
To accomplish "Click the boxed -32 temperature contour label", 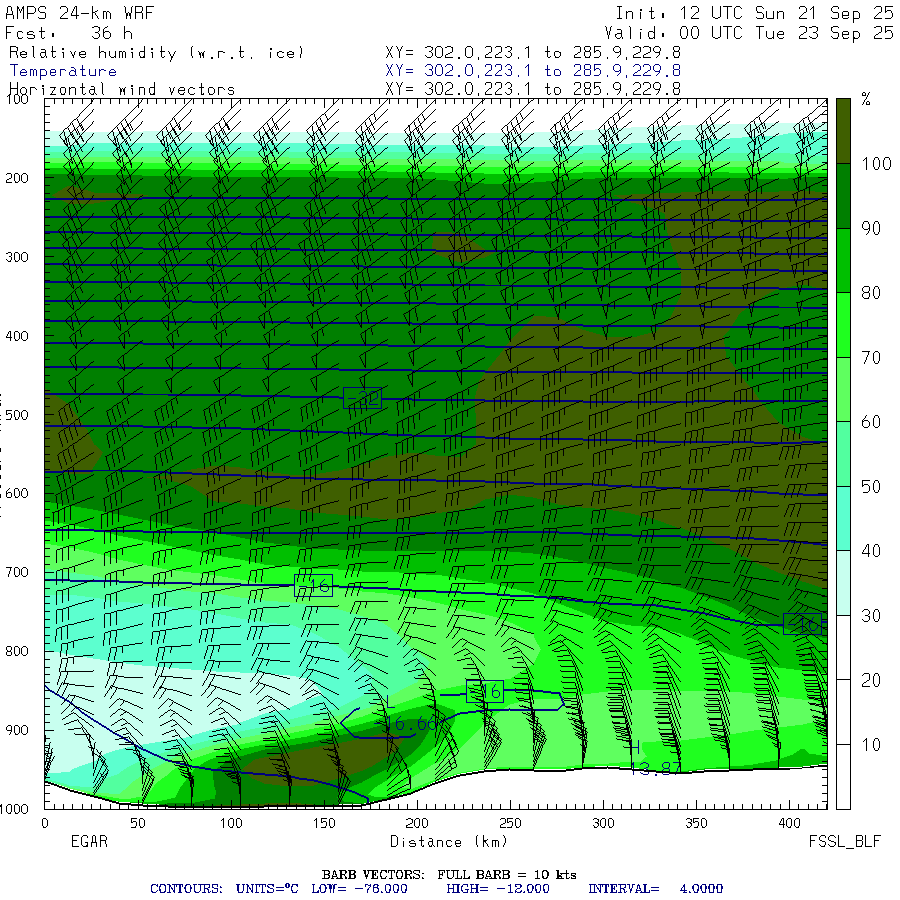I will click(x=362, y=399).
